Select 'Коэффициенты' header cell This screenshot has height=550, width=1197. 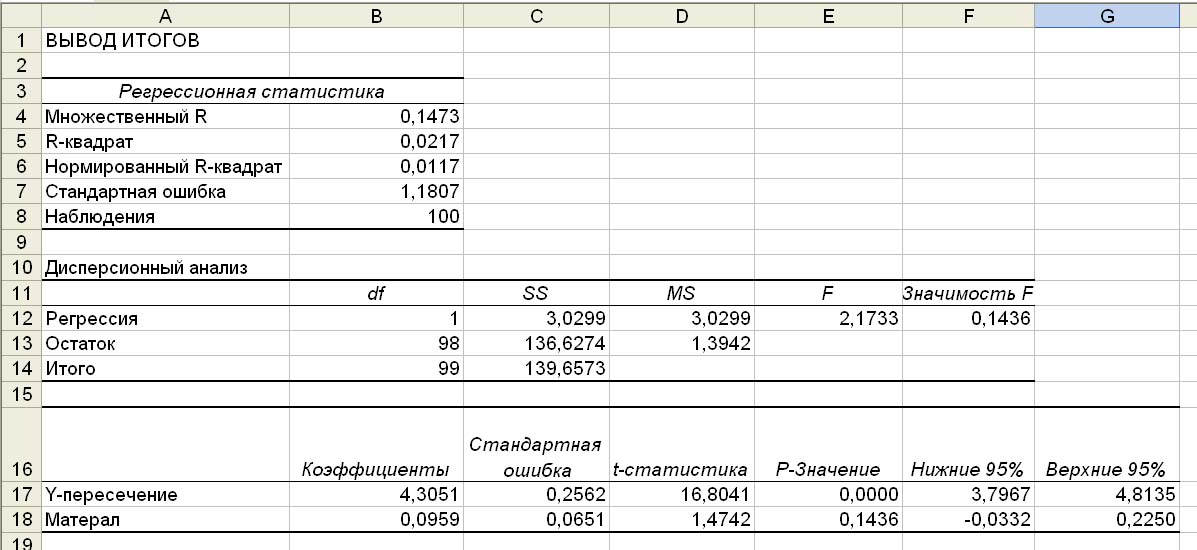pyautogui.click(x=376, y=444)
